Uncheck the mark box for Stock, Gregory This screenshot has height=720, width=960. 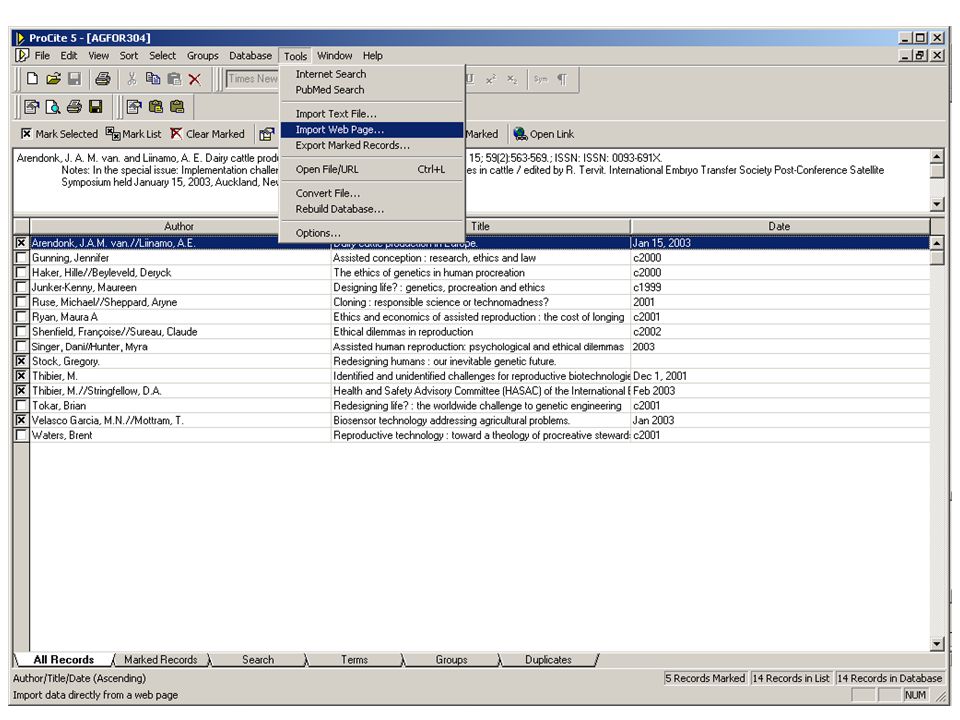pyautogui.click(x=21, y=361)
